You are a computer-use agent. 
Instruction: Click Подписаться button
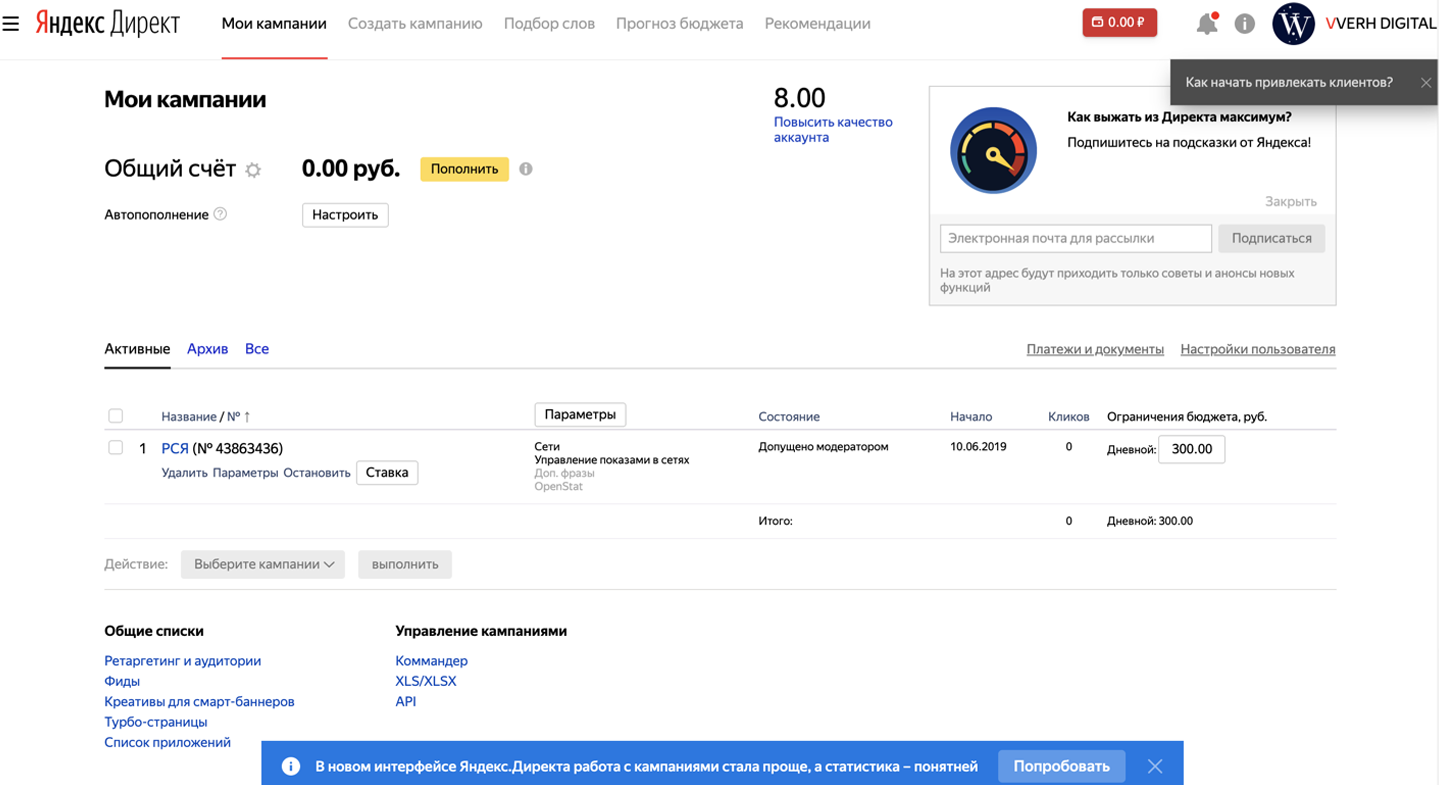coord(1271,238)
